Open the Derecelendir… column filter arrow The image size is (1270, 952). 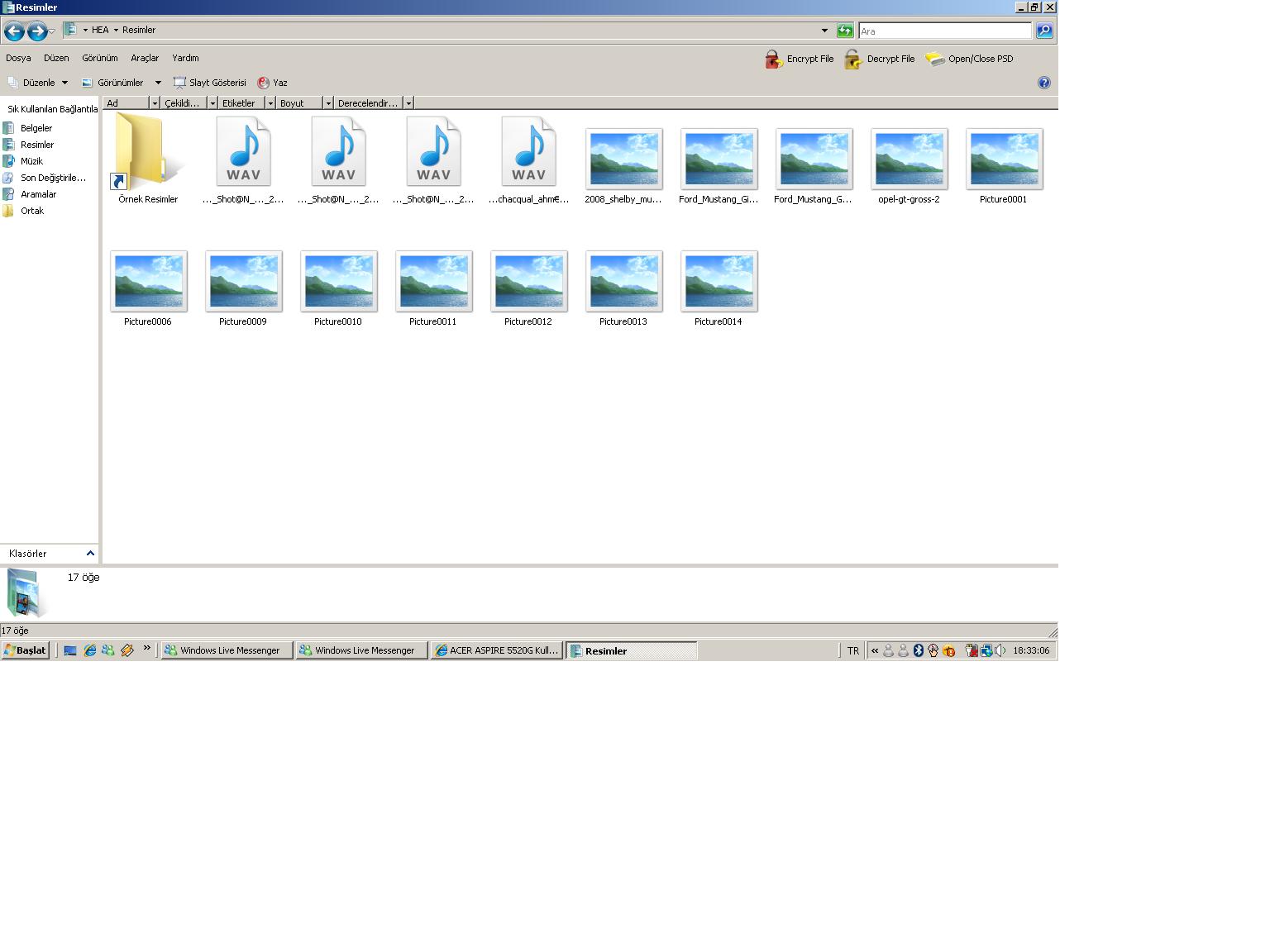click(408, 103)
